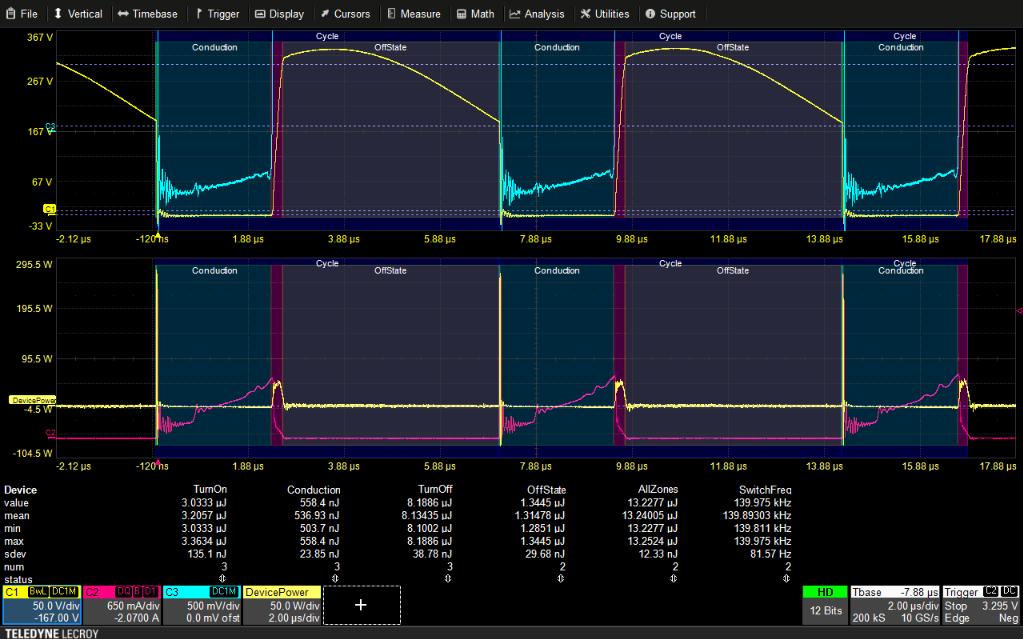The height and width of the screenshot is (639, 1023).
Task: Open the Utilities menu
Action: 605,13
